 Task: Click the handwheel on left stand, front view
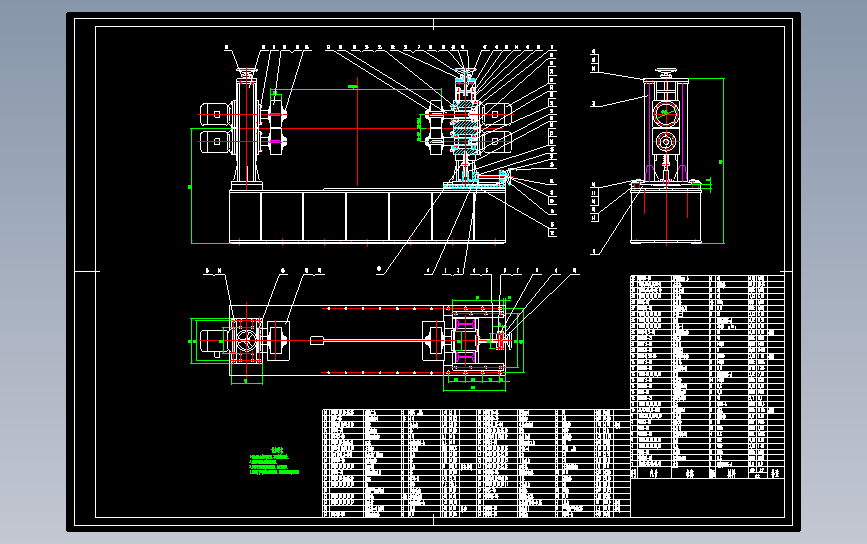pyautogui.click(x=247, y=72)
